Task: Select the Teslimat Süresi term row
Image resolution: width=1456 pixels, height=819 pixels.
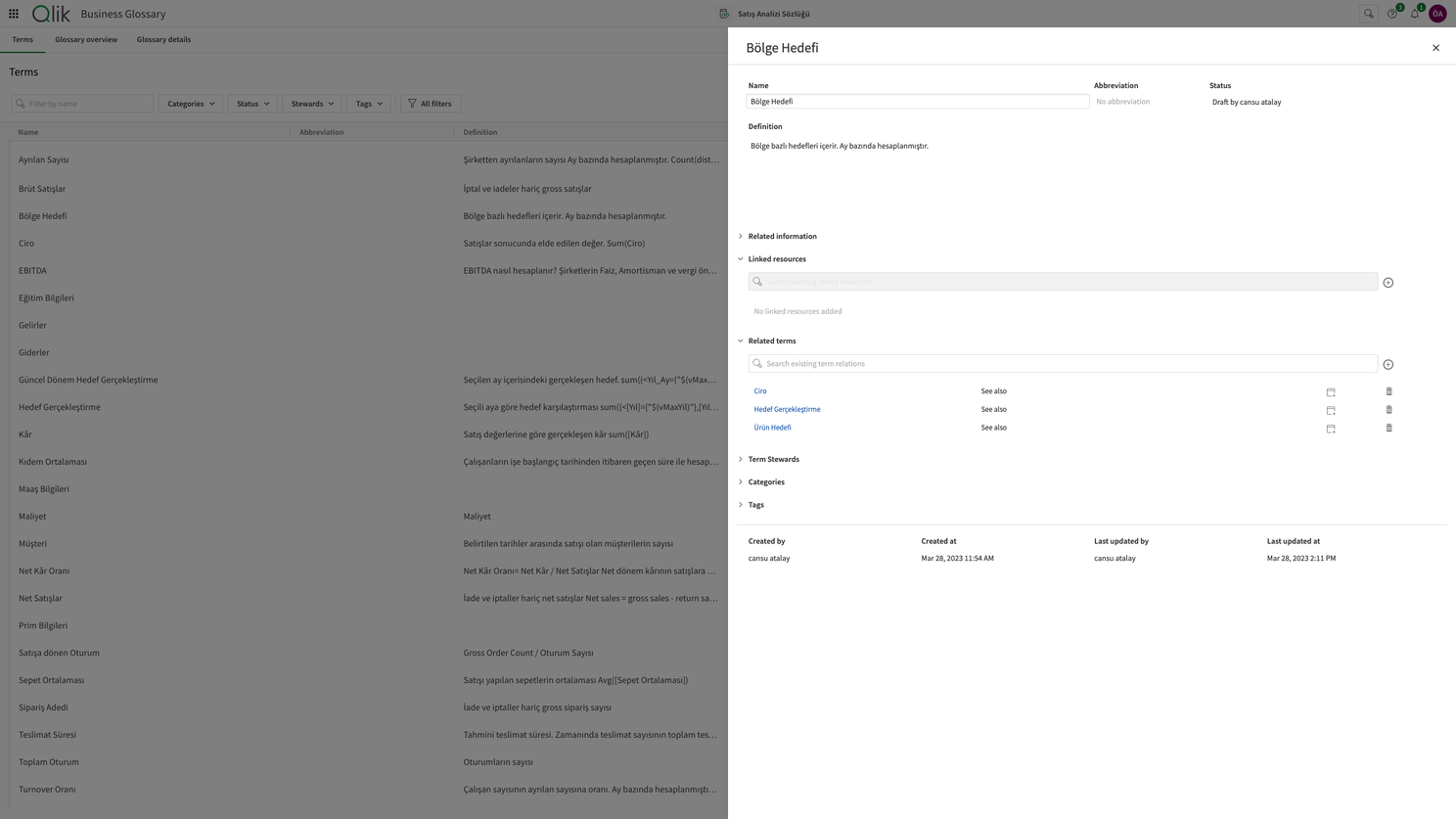Action: (x=368, y=735)
